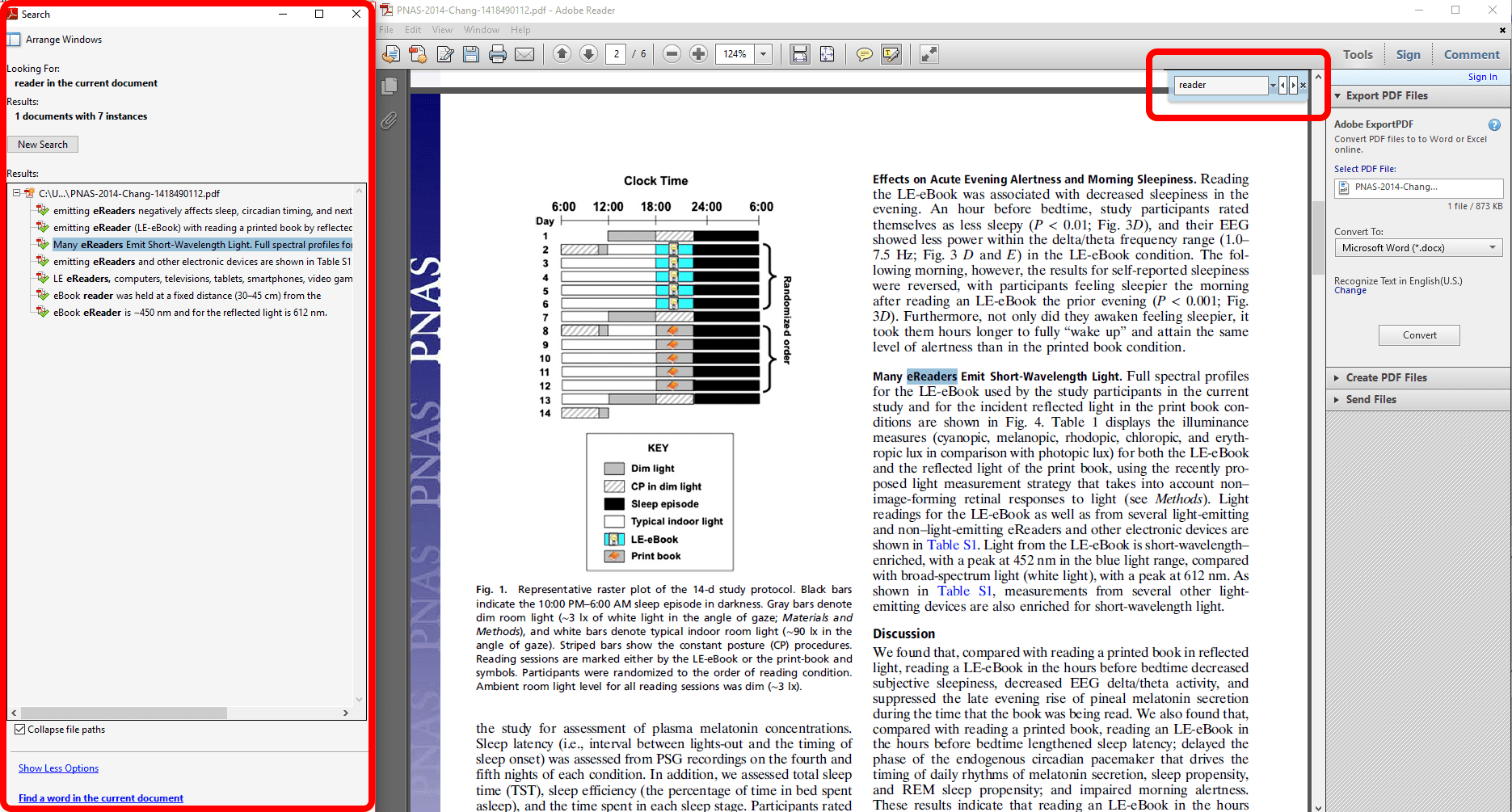Screen dimensions: 1512x812
Task: Select result 'emitting eReaders negatively affects sleep'
Action: tap(203, 211)
